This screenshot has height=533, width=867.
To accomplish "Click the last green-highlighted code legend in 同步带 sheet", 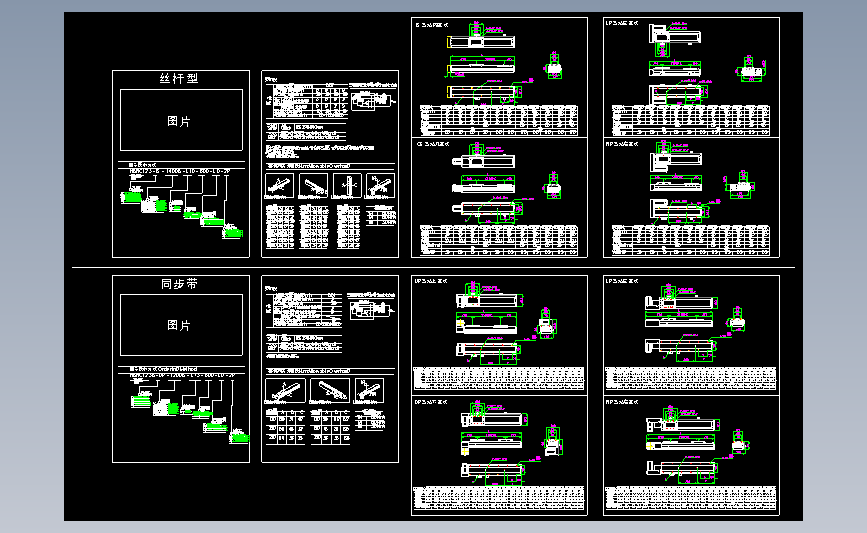I will [239, 437].
